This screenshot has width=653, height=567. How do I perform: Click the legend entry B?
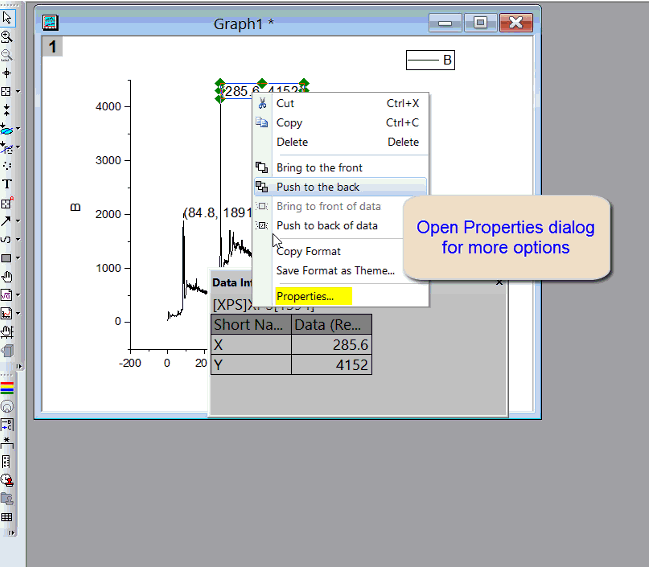point(430,61)
